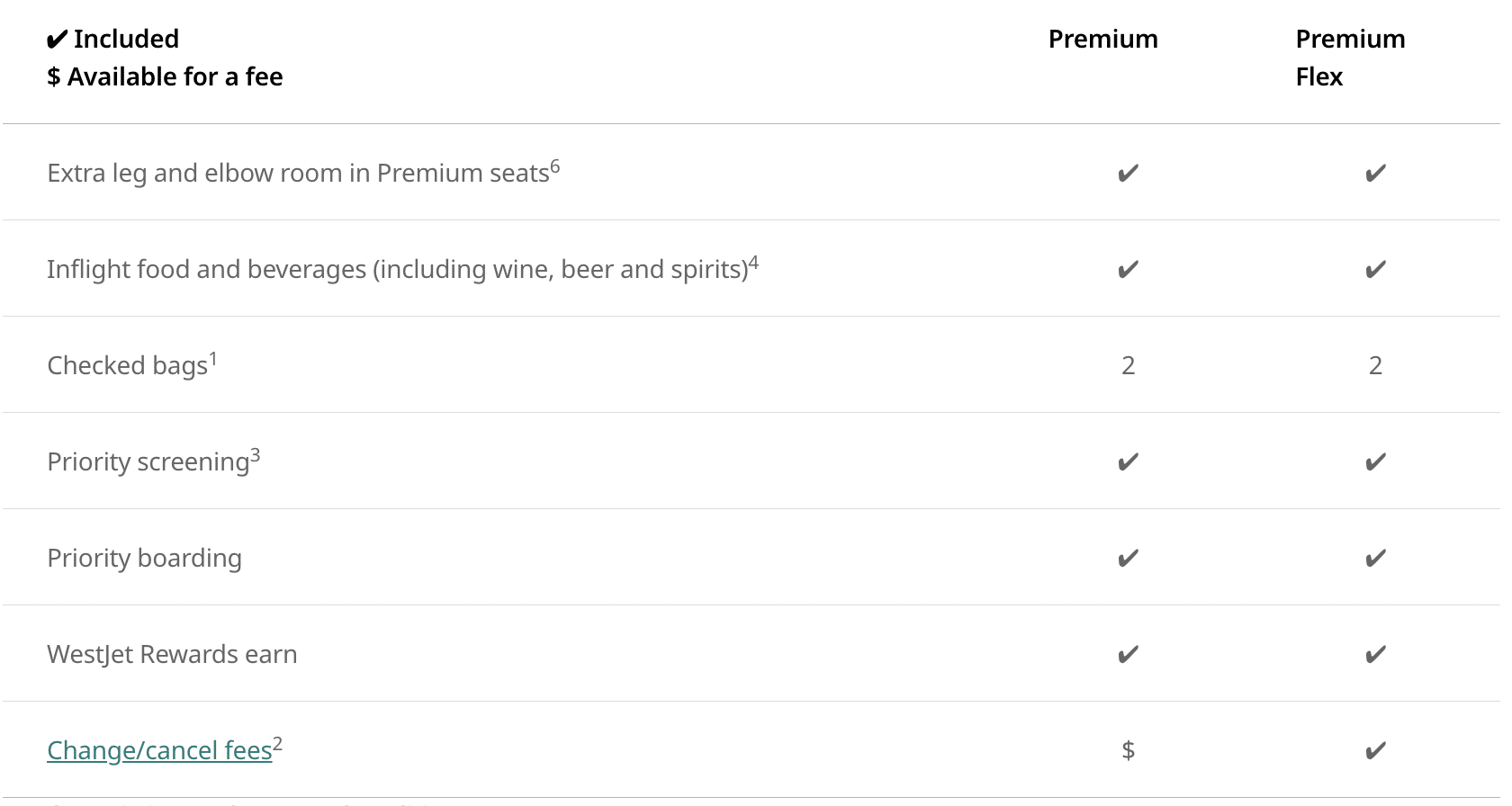The height and width of the screenshot is (806, 1512).
Task: Click Premium checkmark for Priority boarding
Action: click(x=1128, y=558)
